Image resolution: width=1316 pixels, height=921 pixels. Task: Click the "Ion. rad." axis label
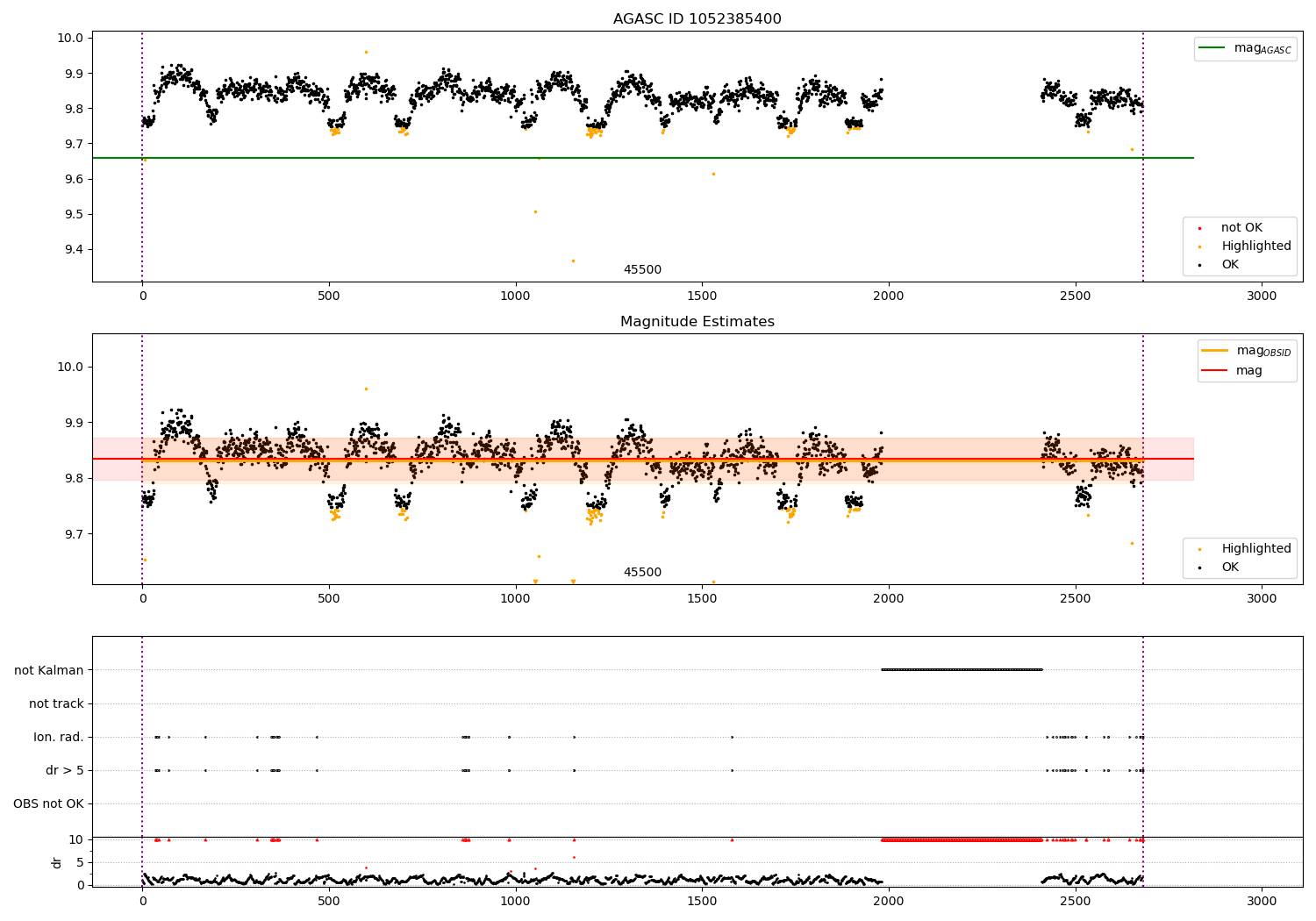[59, 737]
